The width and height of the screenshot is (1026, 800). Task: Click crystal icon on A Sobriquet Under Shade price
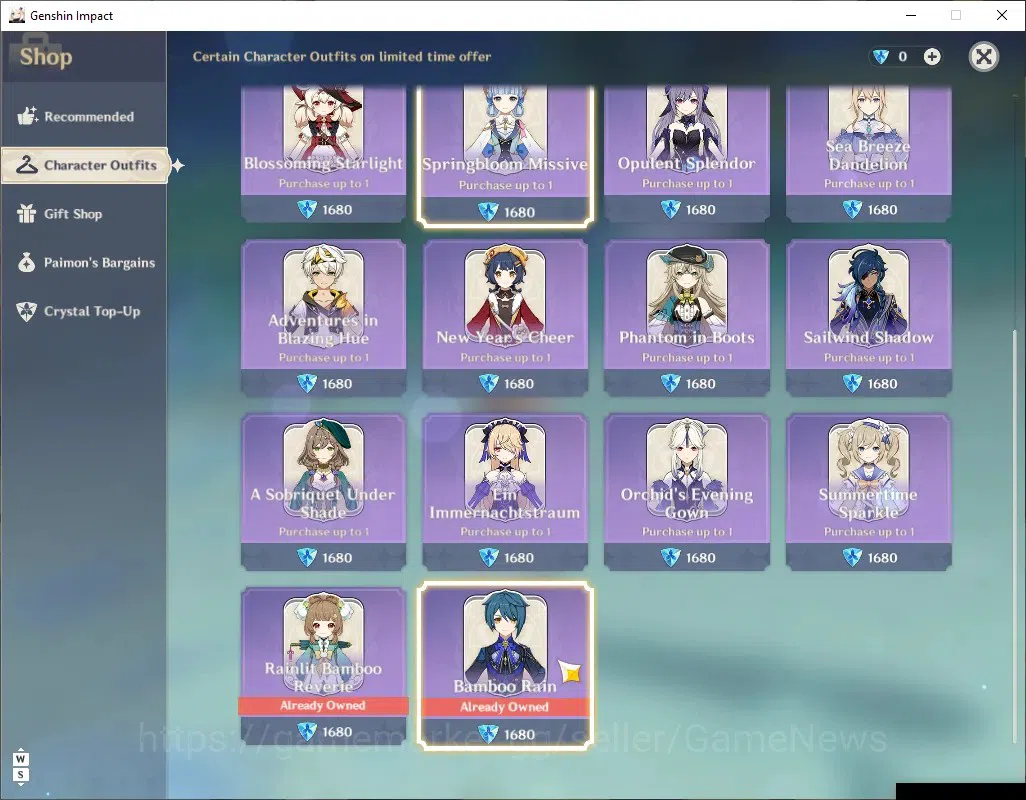(307, 558)
